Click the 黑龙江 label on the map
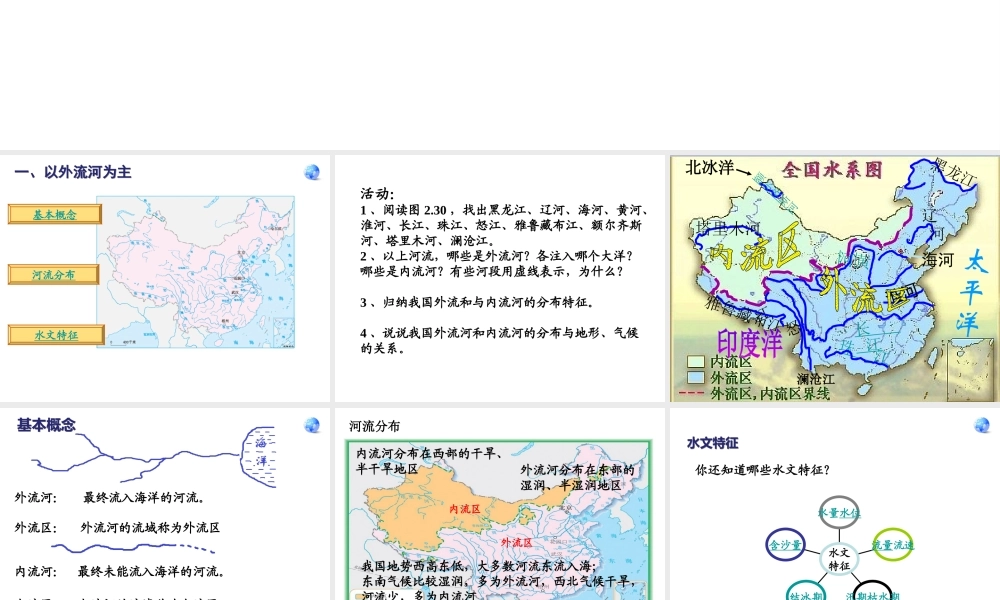The width and height of the screenshot is (1000, 600). (955, 172)
